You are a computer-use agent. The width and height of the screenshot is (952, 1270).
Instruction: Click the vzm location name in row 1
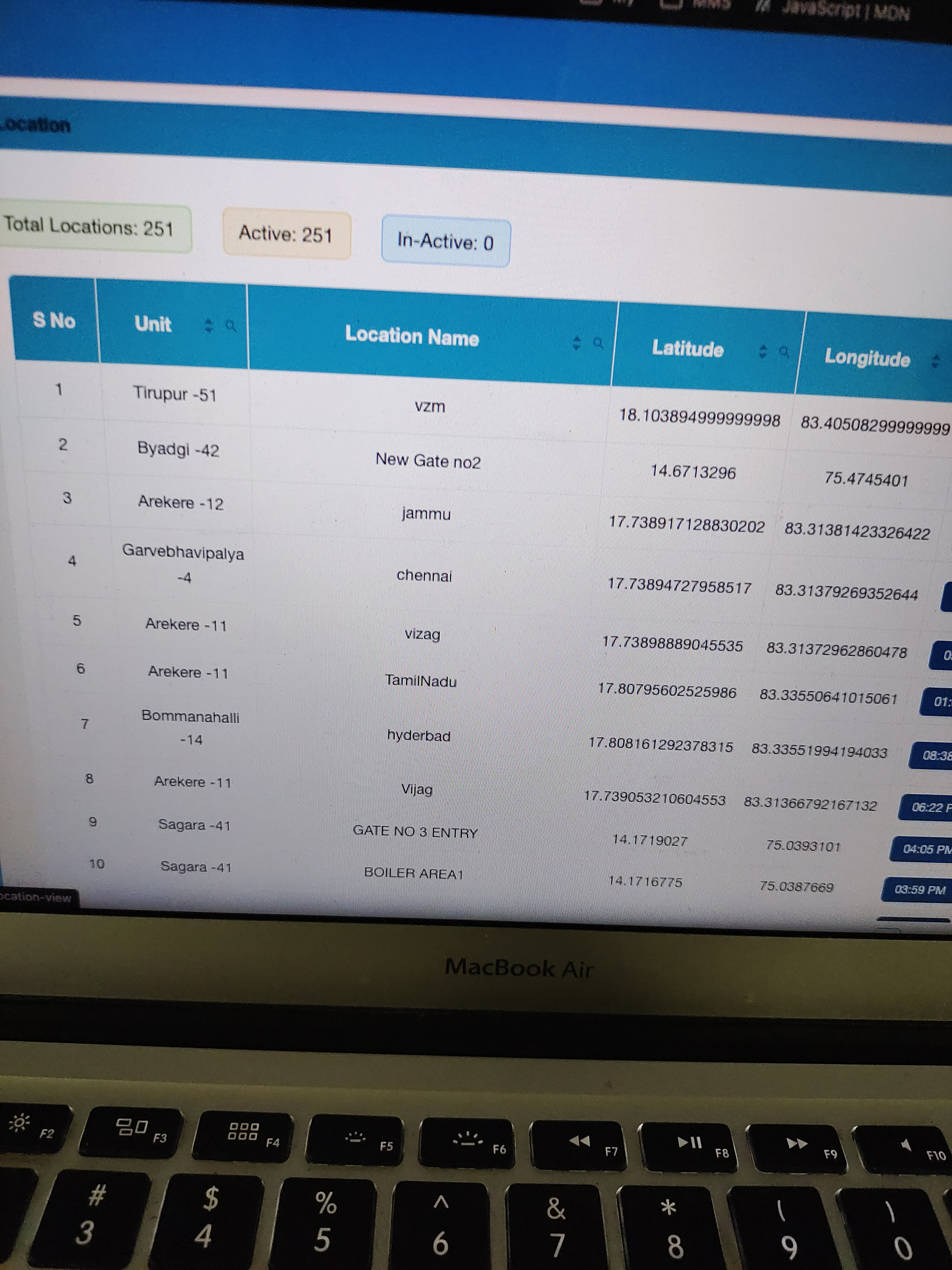coord(430,406)
